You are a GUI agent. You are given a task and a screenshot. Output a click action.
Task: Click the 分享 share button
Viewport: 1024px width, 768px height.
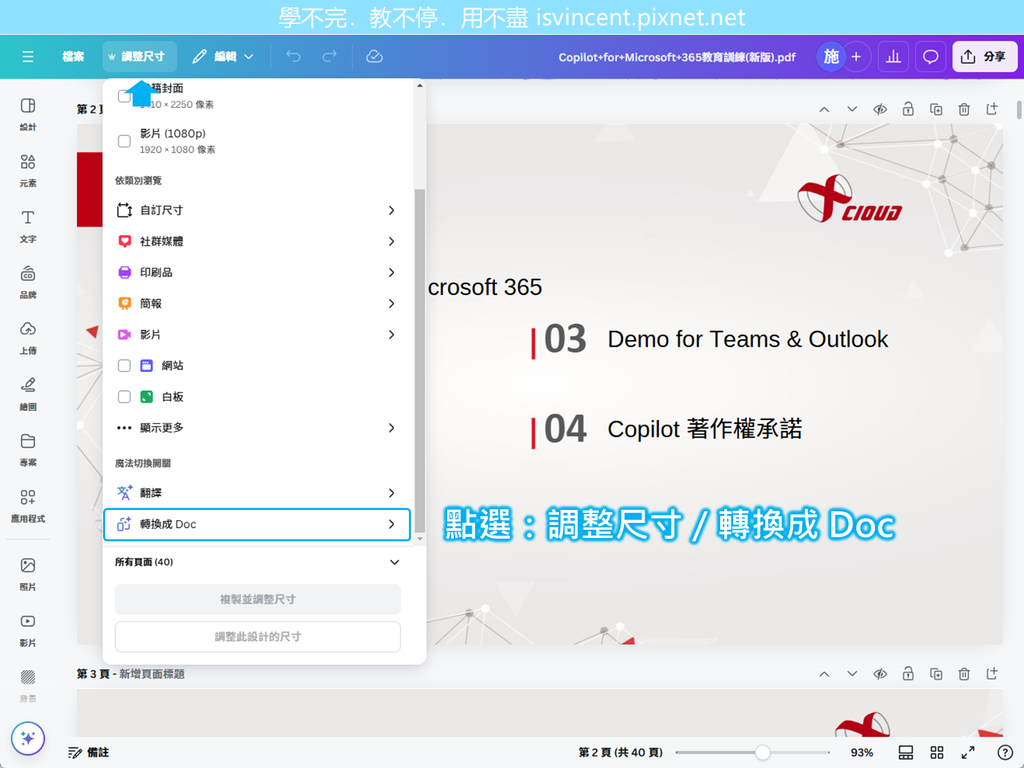(x=984, y=57)
